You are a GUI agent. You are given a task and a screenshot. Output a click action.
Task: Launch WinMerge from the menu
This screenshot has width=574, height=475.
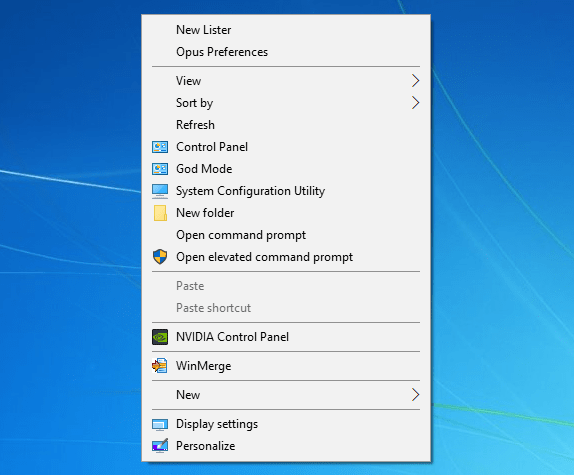(286, 366)
